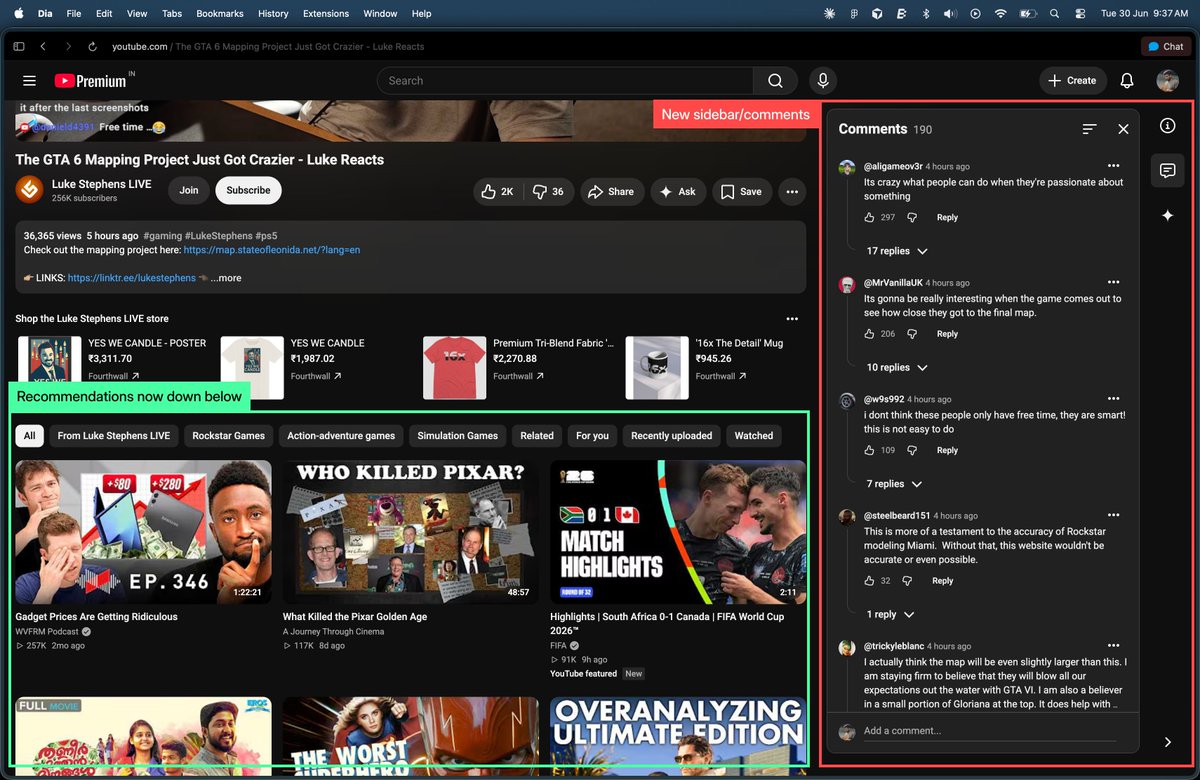Filter by Action-adventure games chip
The height and width of the screenshot is (780, 1200).
(x=341, y=436)
